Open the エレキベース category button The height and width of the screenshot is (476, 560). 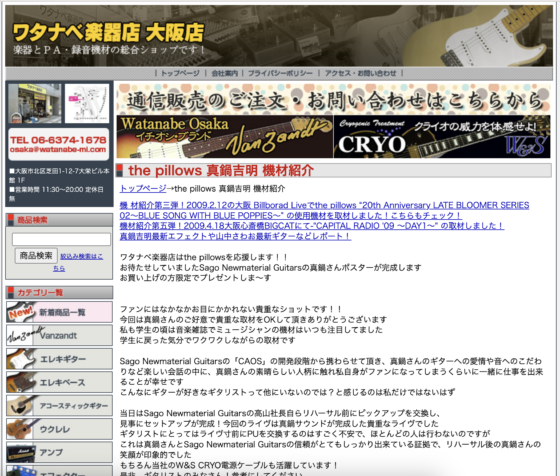(x=59, y=382)
